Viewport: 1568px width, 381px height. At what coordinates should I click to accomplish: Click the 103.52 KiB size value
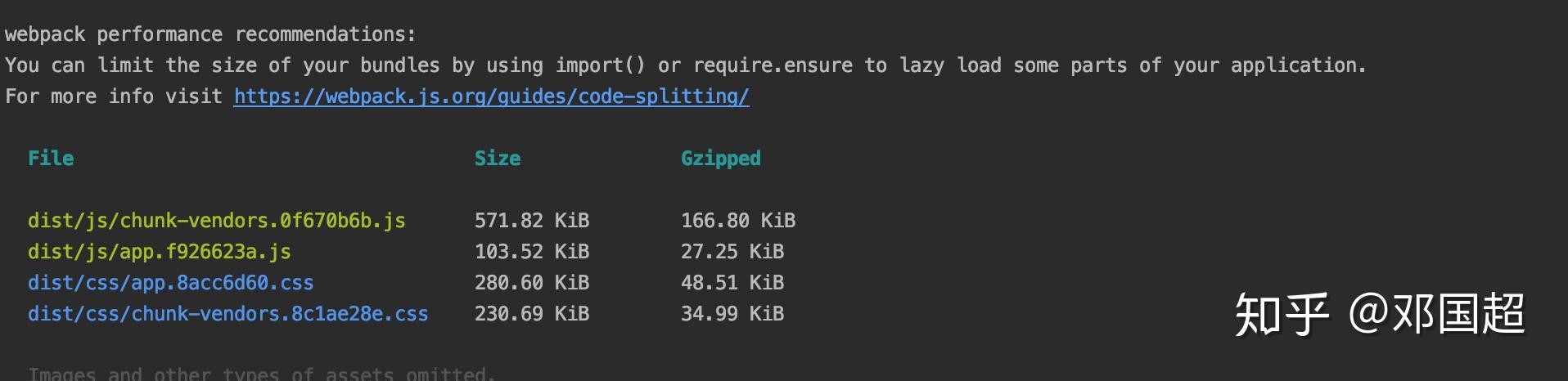[531, 252]
